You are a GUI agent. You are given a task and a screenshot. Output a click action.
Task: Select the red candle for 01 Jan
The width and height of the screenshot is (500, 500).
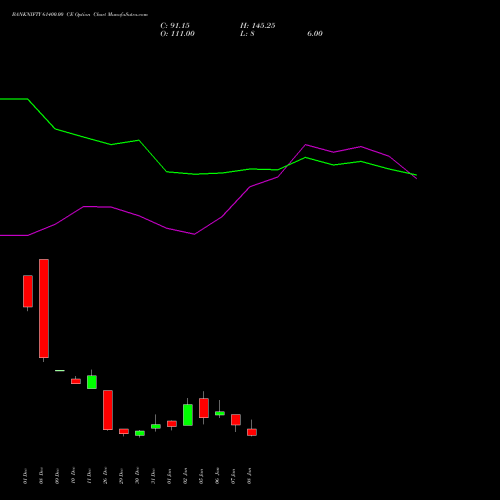tap(172, 424)
